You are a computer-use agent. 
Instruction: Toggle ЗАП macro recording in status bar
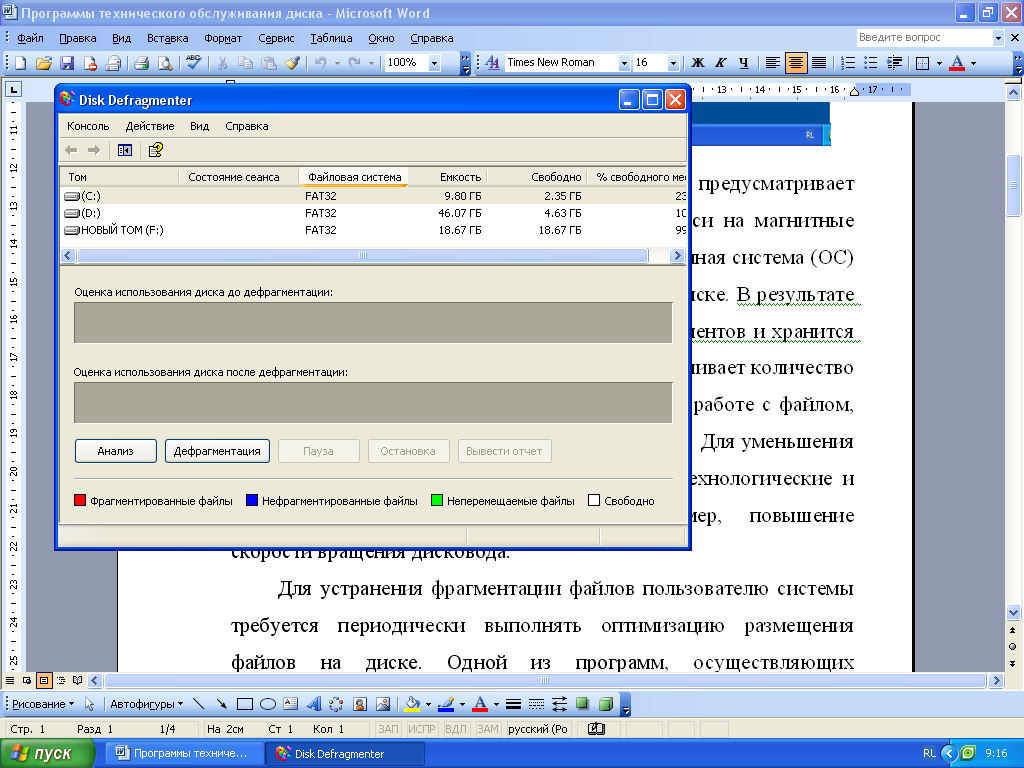click(x=388, y=729)
